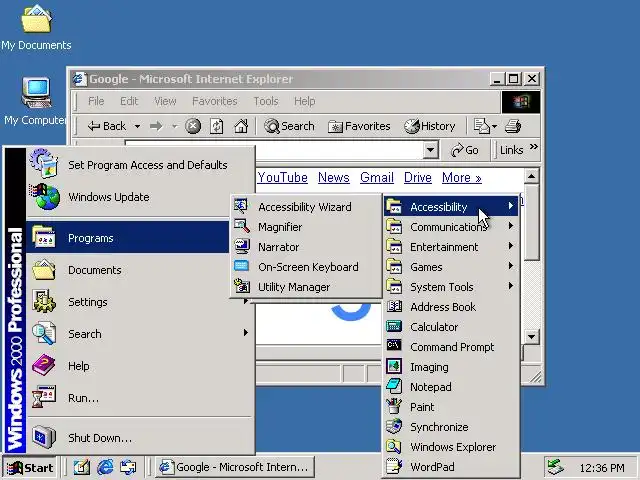The image size is (640, 480).
Task: Open On-Screen Keyboard
Action: (x=306, y=267)
